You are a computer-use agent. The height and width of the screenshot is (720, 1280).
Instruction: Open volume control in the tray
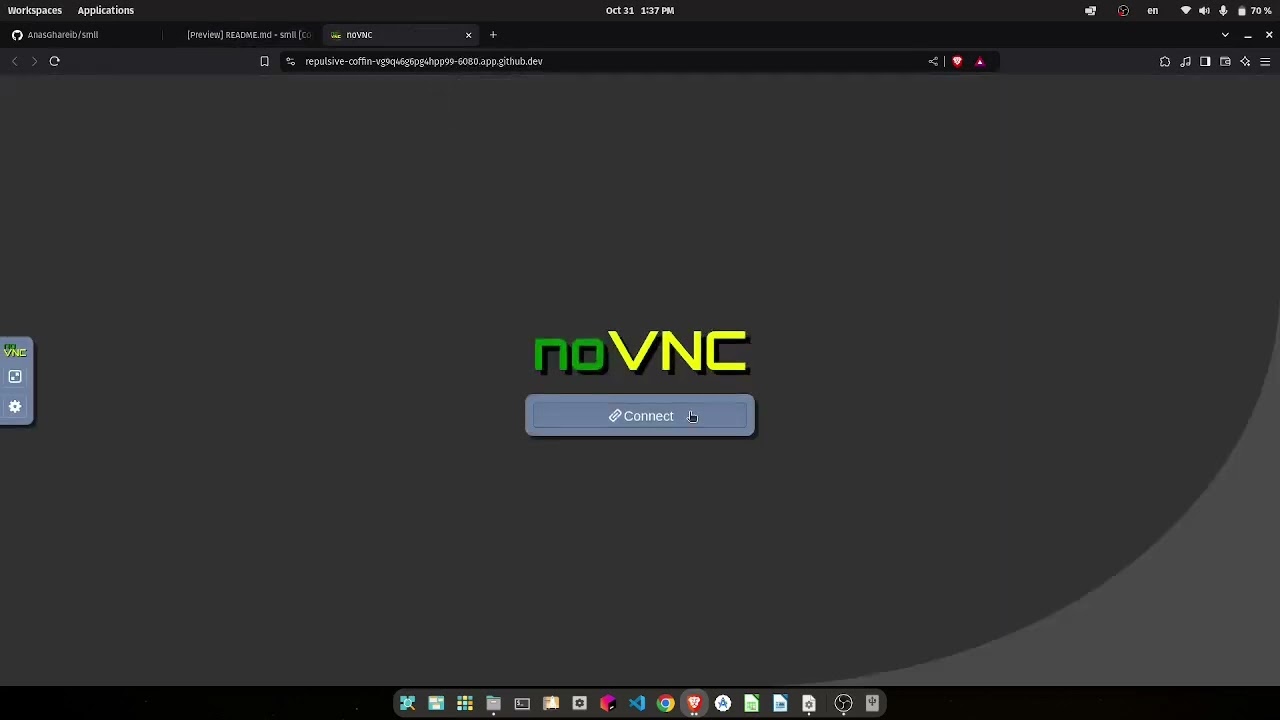coord(1204,10)
